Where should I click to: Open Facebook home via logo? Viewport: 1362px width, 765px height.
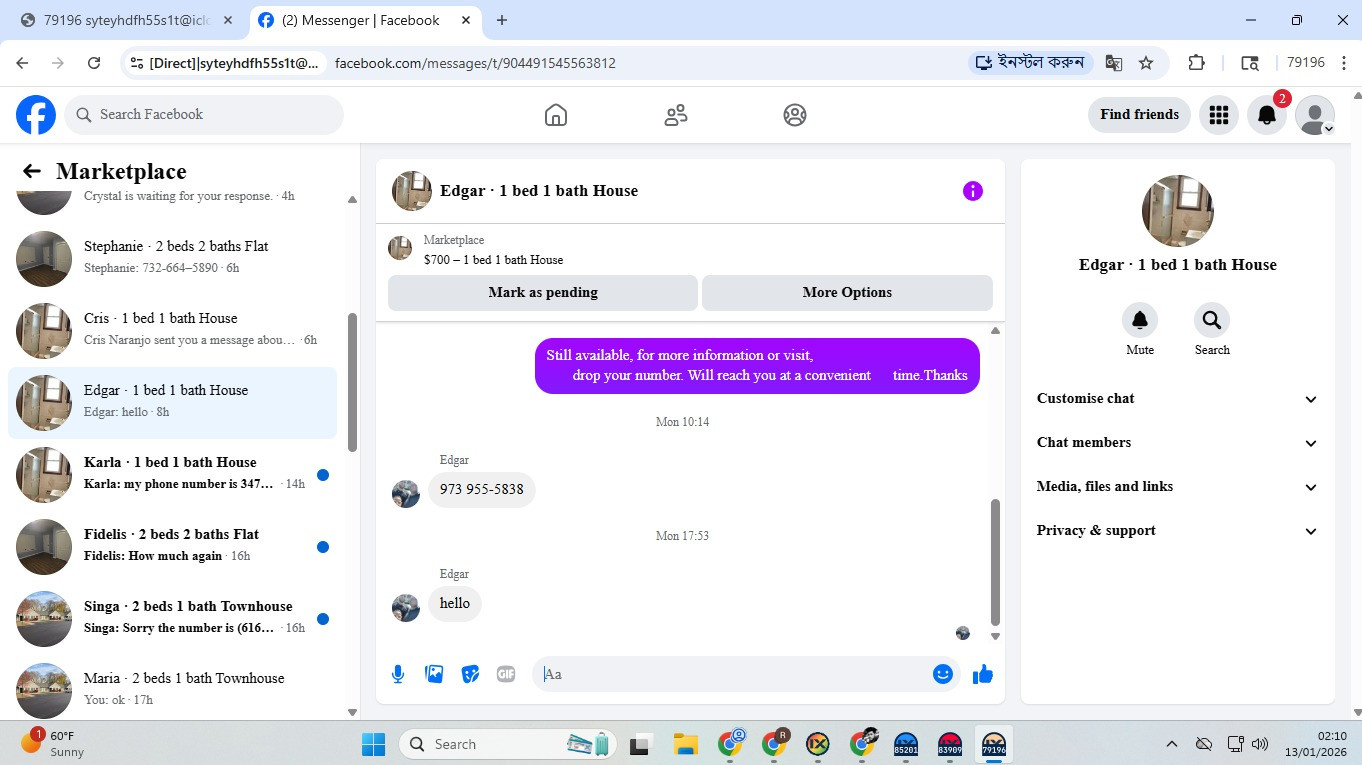(x=36, y=115)
